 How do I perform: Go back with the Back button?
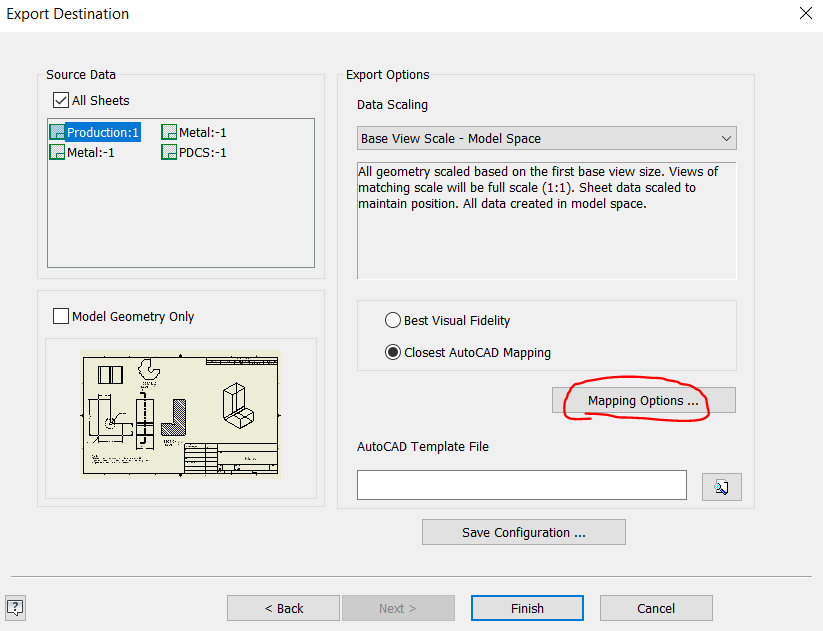pyautogui.click(x=282, y=608)
